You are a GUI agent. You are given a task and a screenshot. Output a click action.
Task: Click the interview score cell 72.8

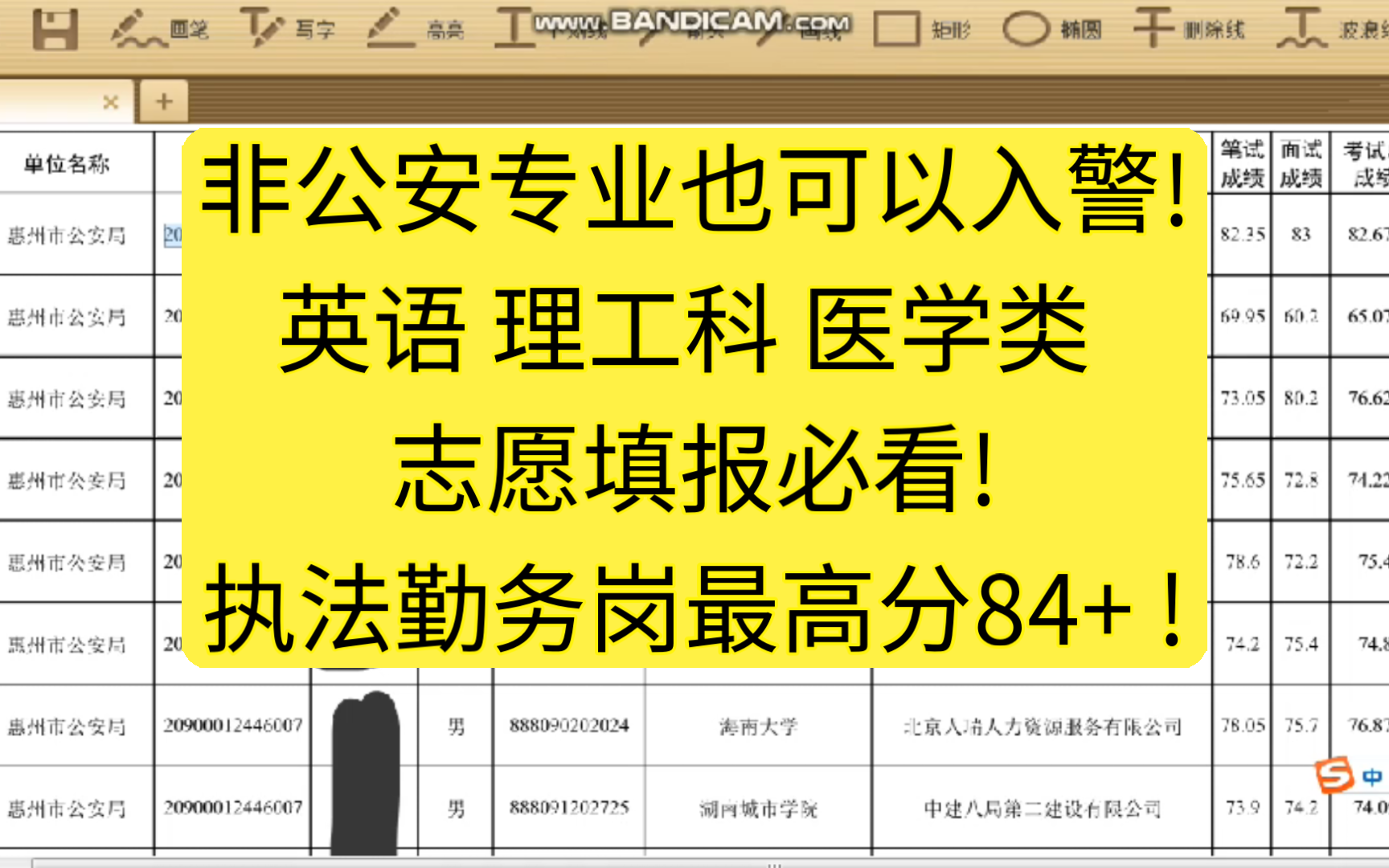tap(1301, 480)
